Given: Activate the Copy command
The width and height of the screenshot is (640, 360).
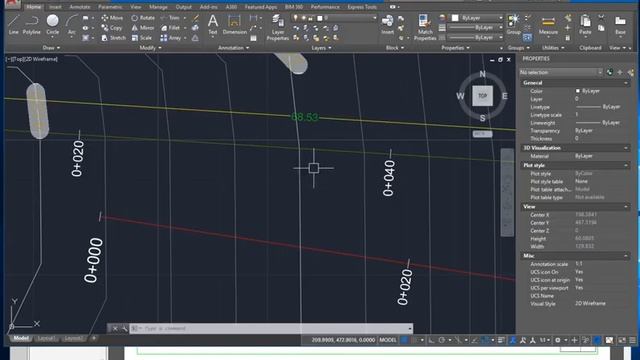Looking at the screenshot, I should 112,28.
